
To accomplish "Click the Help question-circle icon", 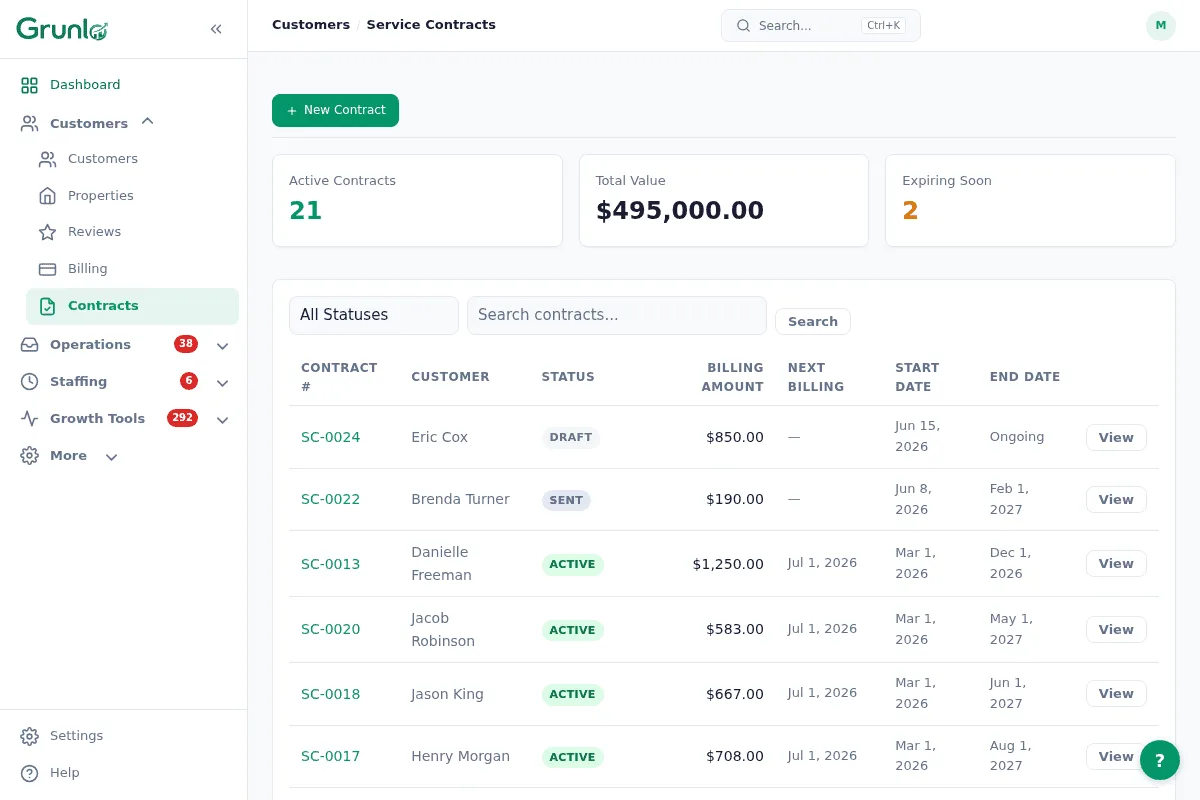I will [30, 773].
